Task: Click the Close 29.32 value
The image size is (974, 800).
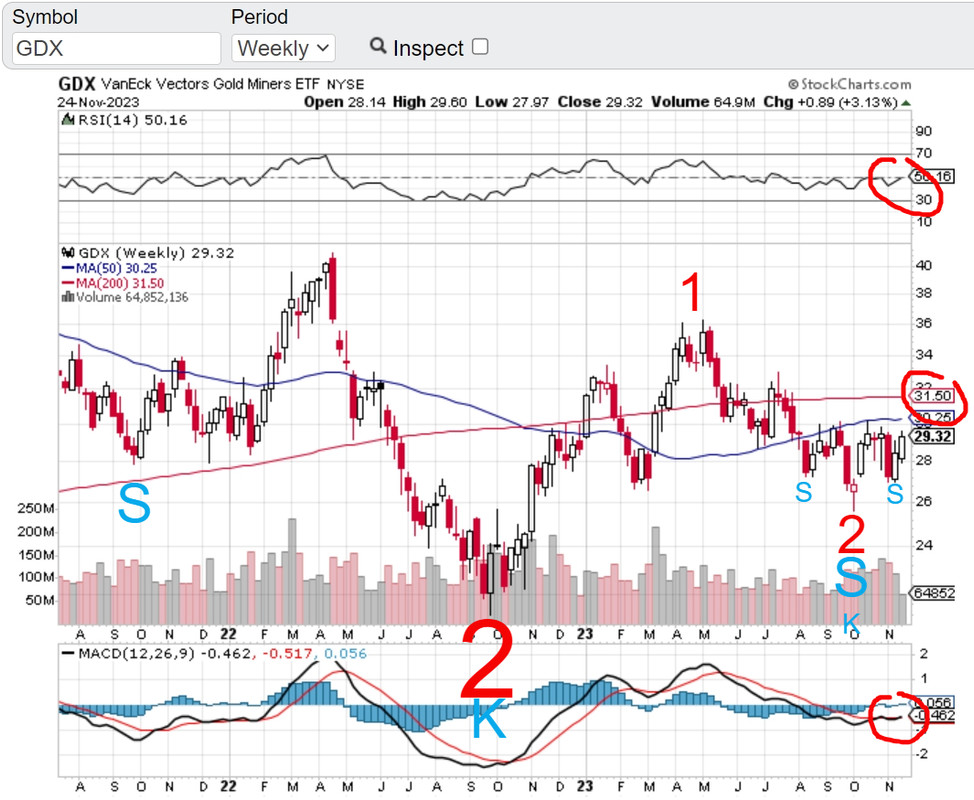Action: tap(599, 102)
